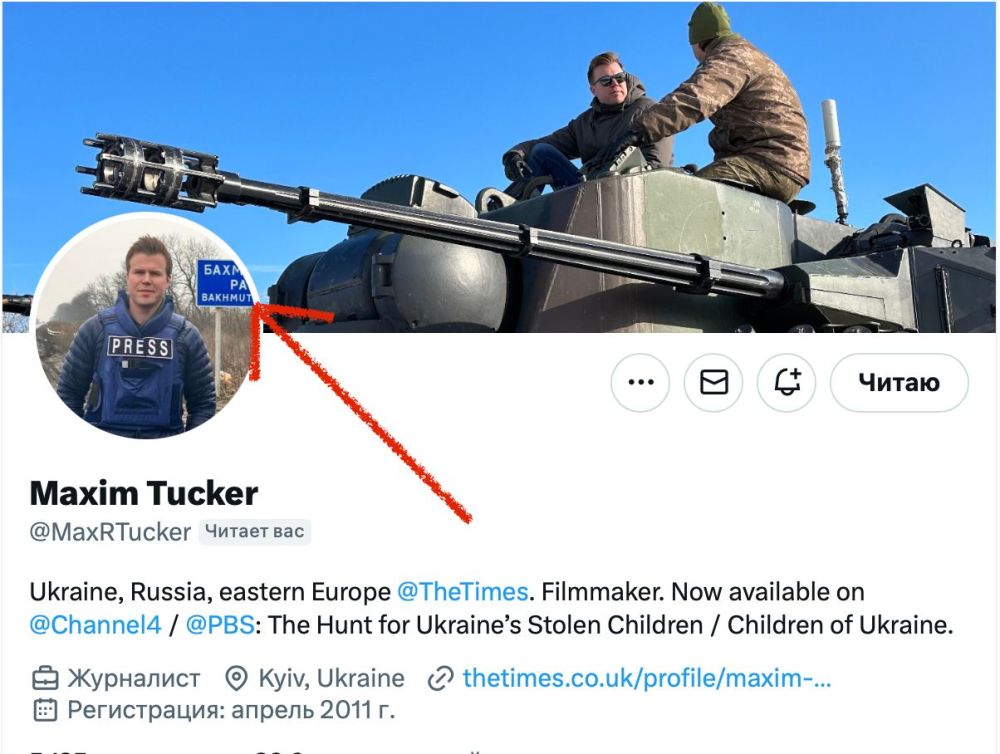The width and height of the screenshot is (1000, 754).
Task: Click the chain link icon
Action: [x=440, y=679]
